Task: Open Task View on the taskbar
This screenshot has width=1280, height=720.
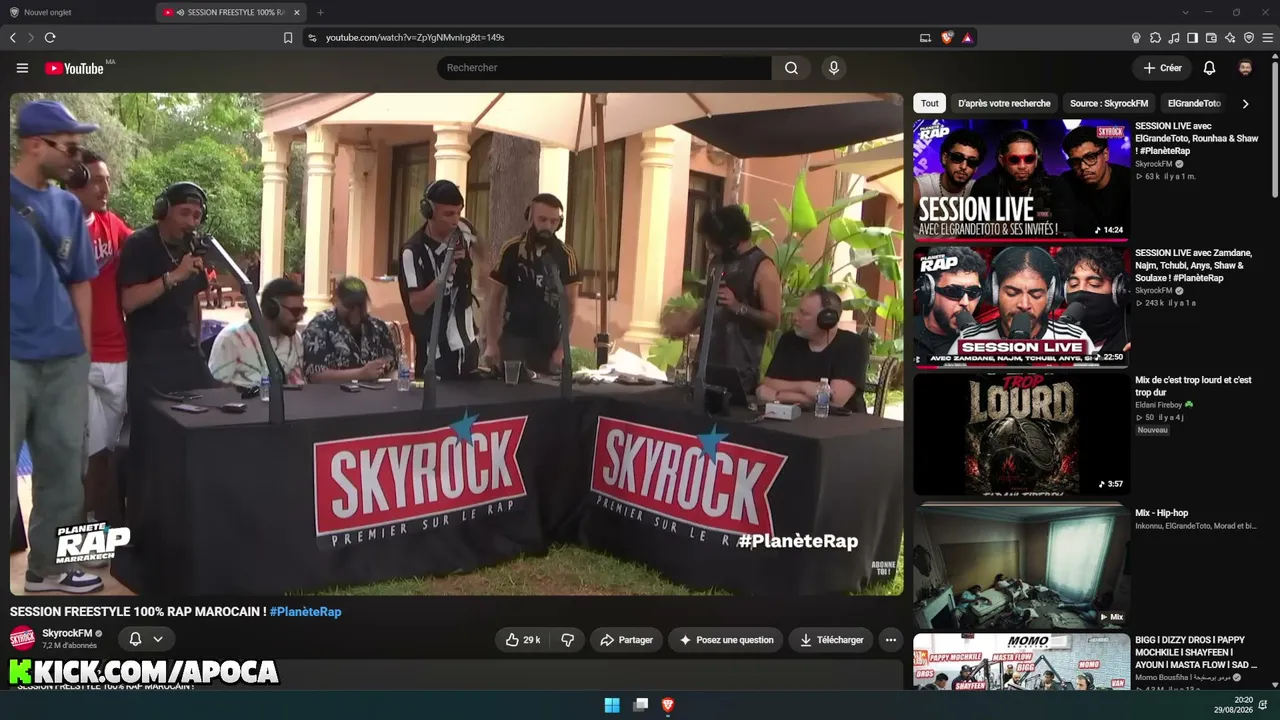Action: (641, 705)
